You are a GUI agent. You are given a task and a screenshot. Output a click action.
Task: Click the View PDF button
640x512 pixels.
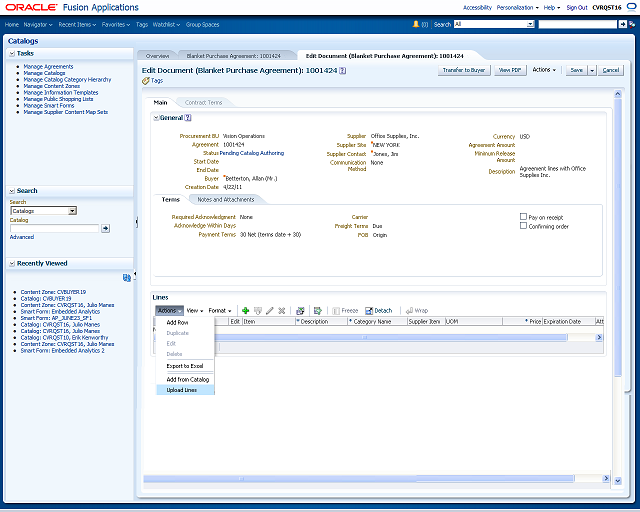click(x=510, y=70)
